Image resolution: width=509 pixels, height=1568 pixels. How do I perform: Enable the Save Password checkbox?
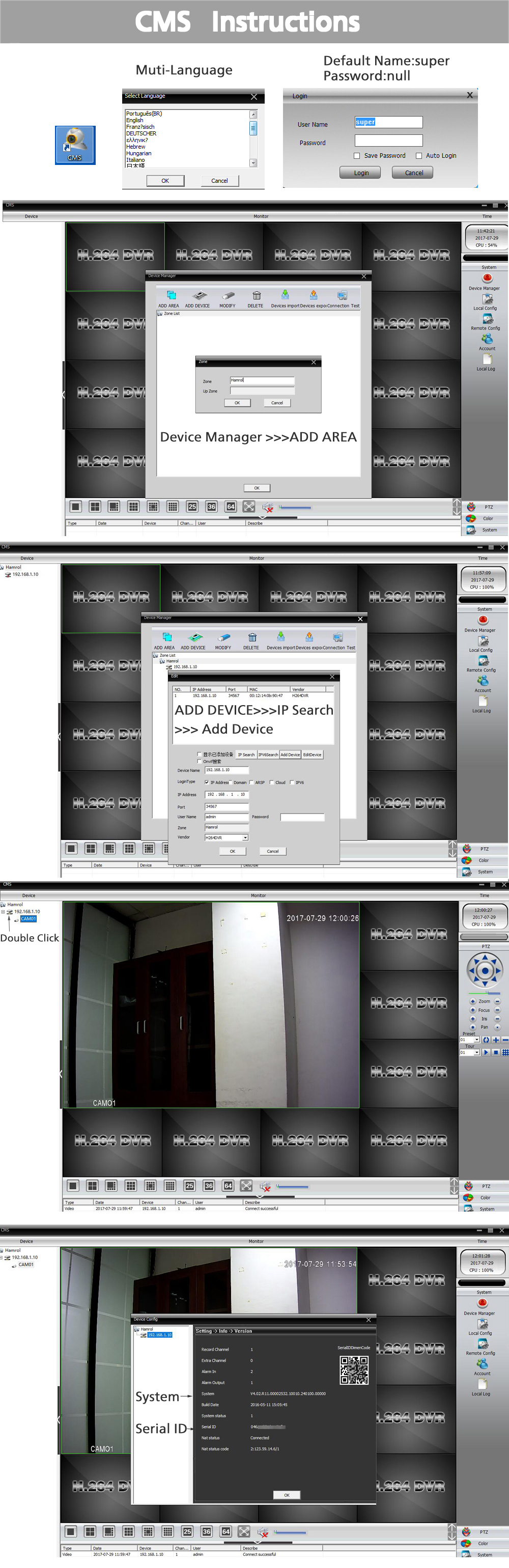pyautogui.click(x=357, y=156)
